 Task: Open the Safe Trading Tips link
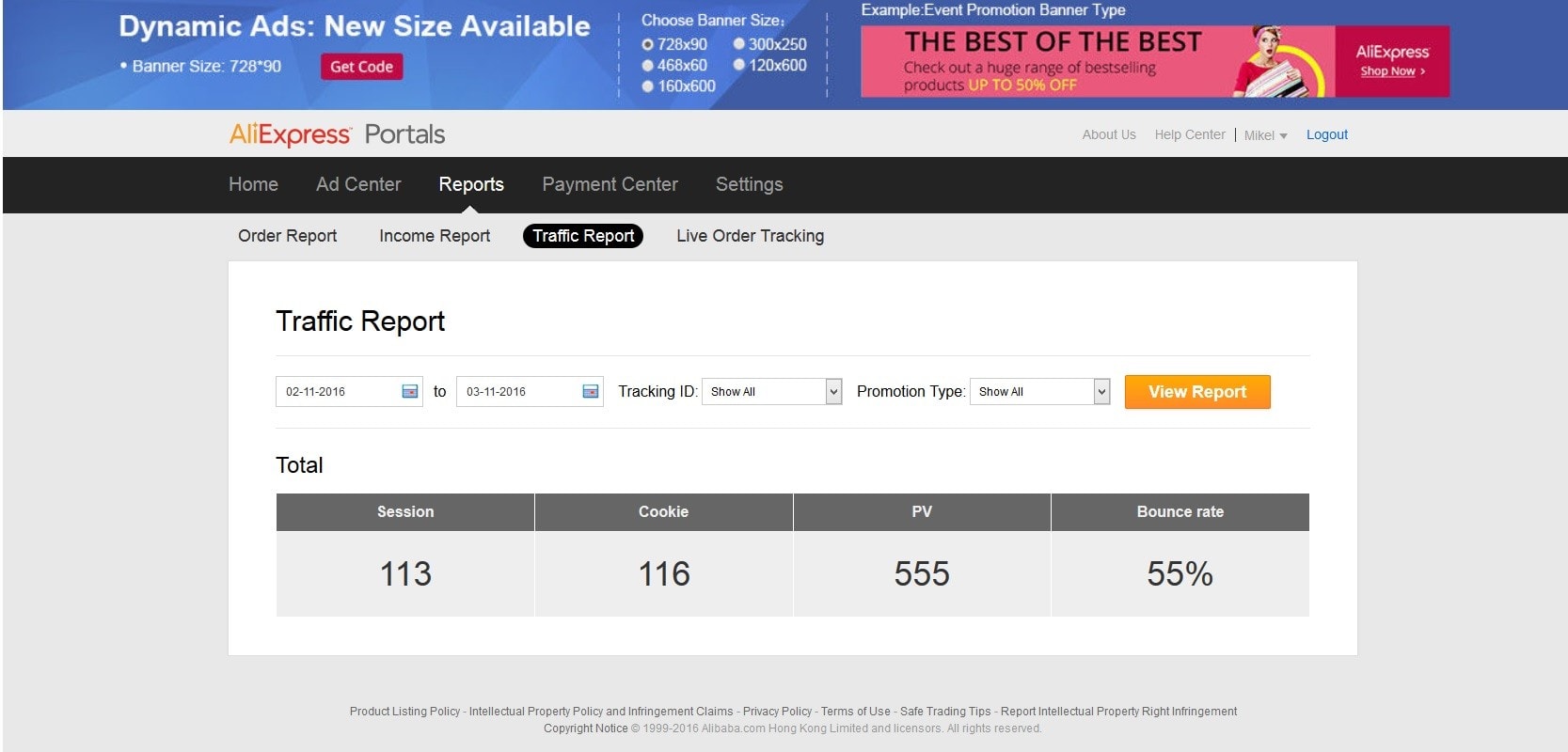point(945,712)
